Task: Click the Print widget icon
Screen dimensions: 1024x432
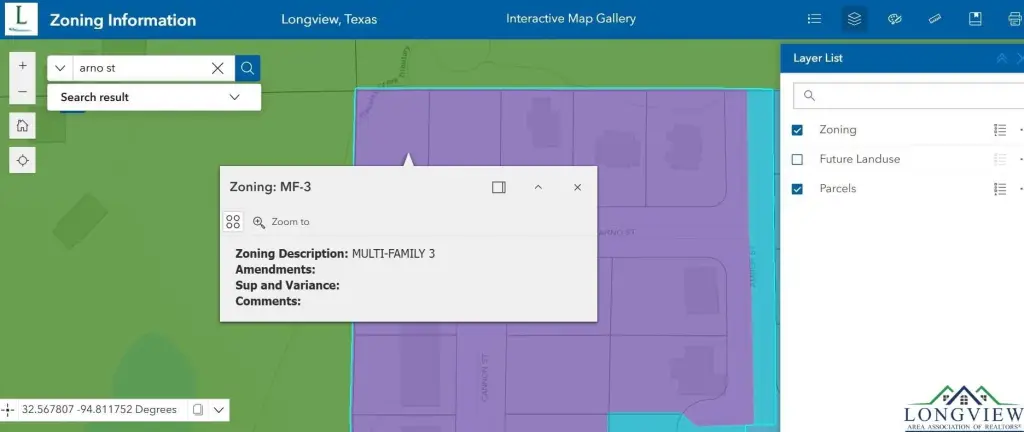Action: tap(1014, 19)
